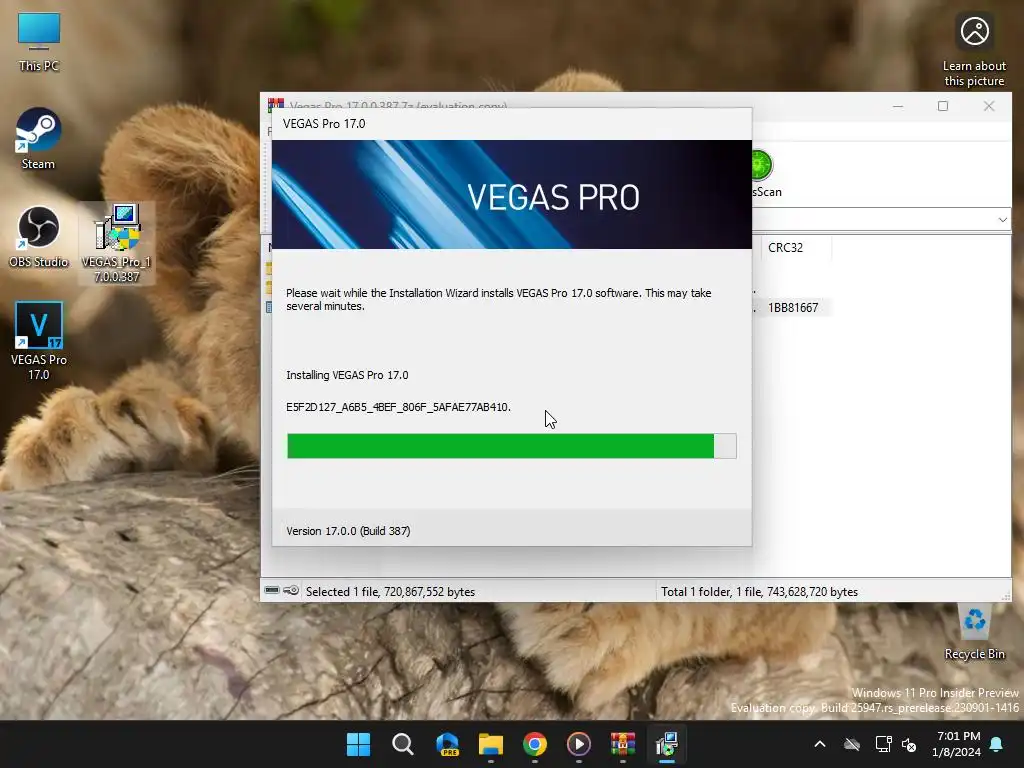The height and width of the screenshot is (768, 1024).
Task: Click the installation progress bar
Action: 511,446
